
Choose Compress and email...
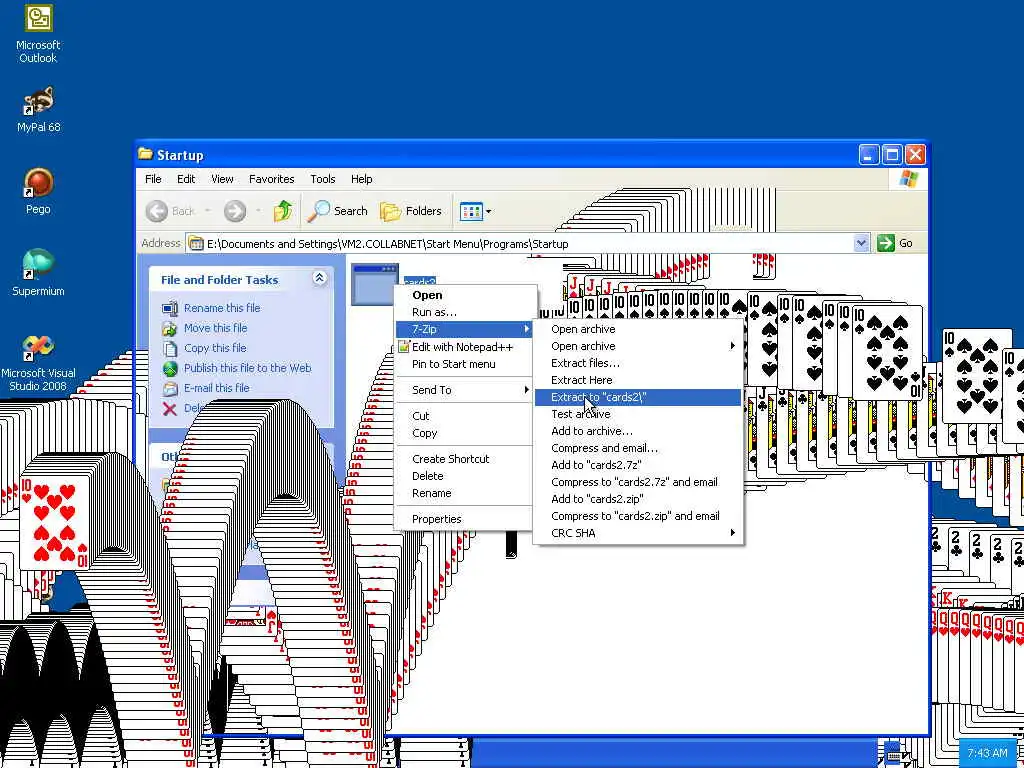pos(638,448)
